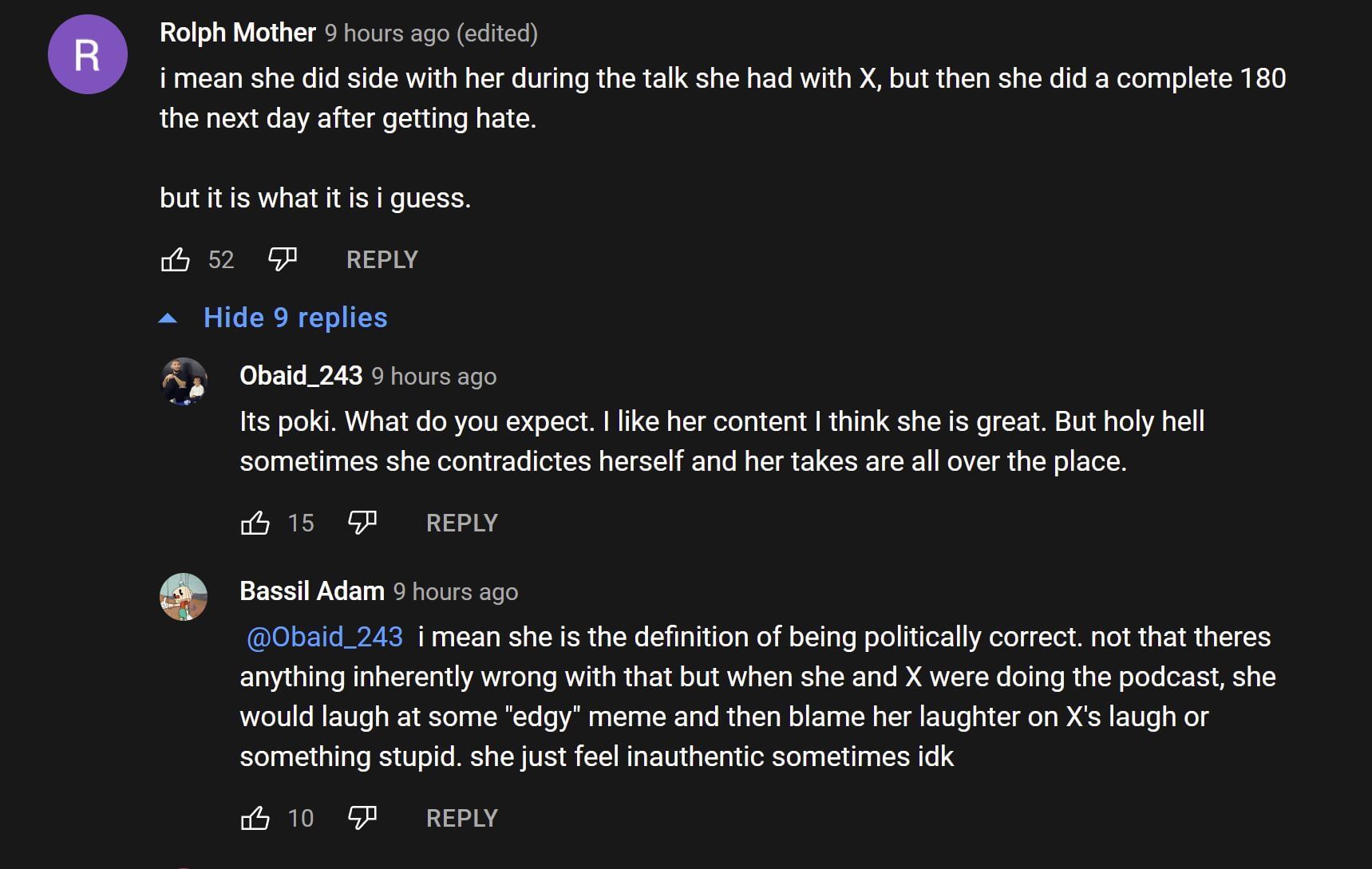Dislike Bassil Adam's reply
1372x869 pixels.
click(x=362, y=818)
